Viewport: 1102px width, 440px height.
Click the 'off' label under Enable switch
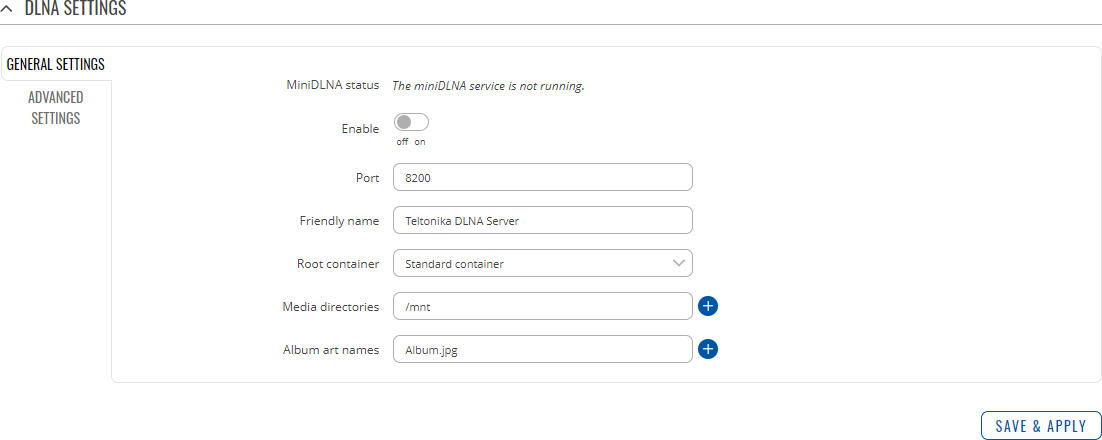coord(402,142)
